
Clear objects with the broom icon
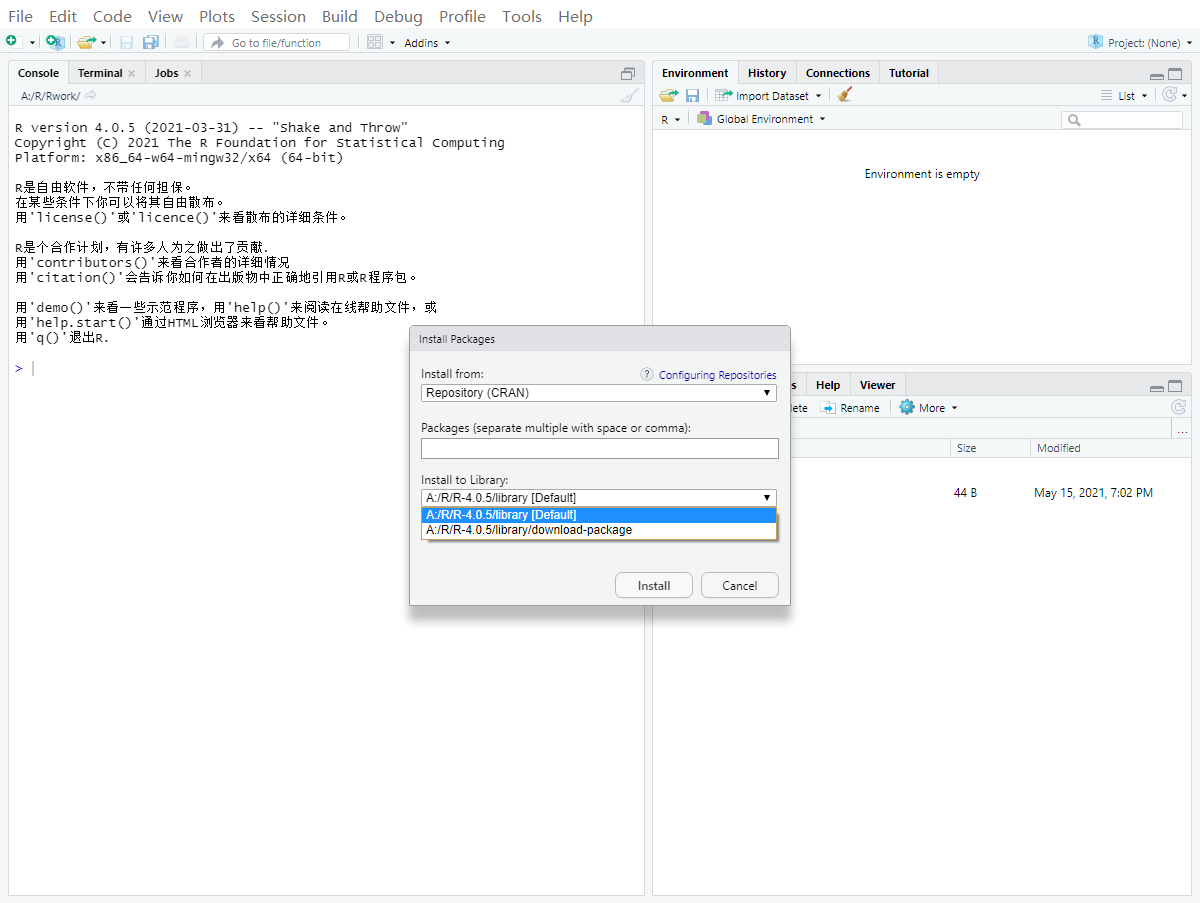click(845, 95)
